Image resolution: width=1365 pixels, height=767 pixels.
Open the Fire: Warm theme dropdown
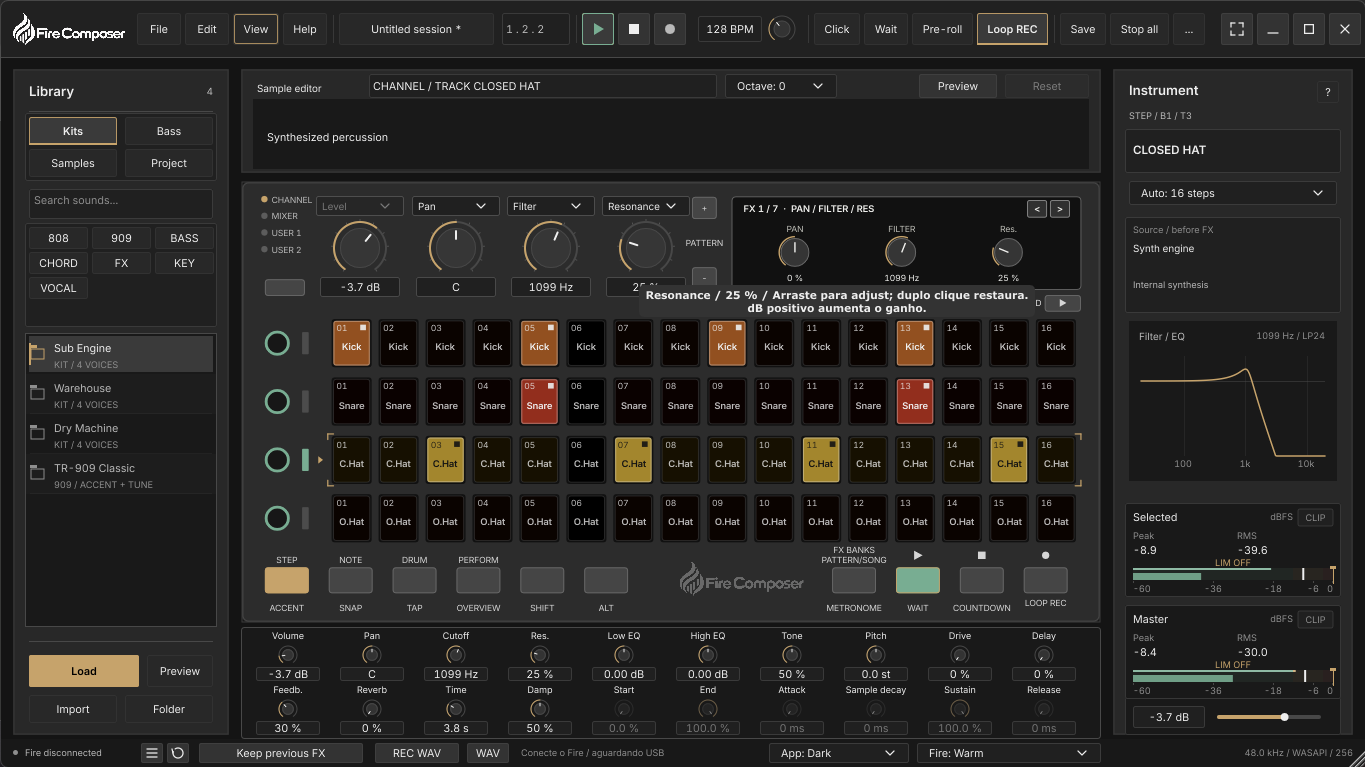[1008, 753]
